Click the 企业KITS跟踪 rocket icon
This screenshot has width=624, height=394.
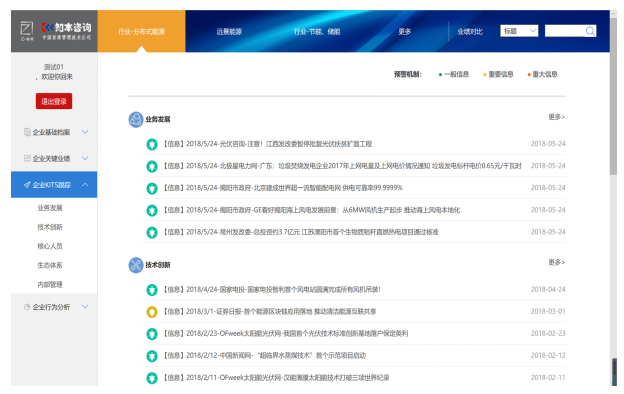click(x=27, y=185)
